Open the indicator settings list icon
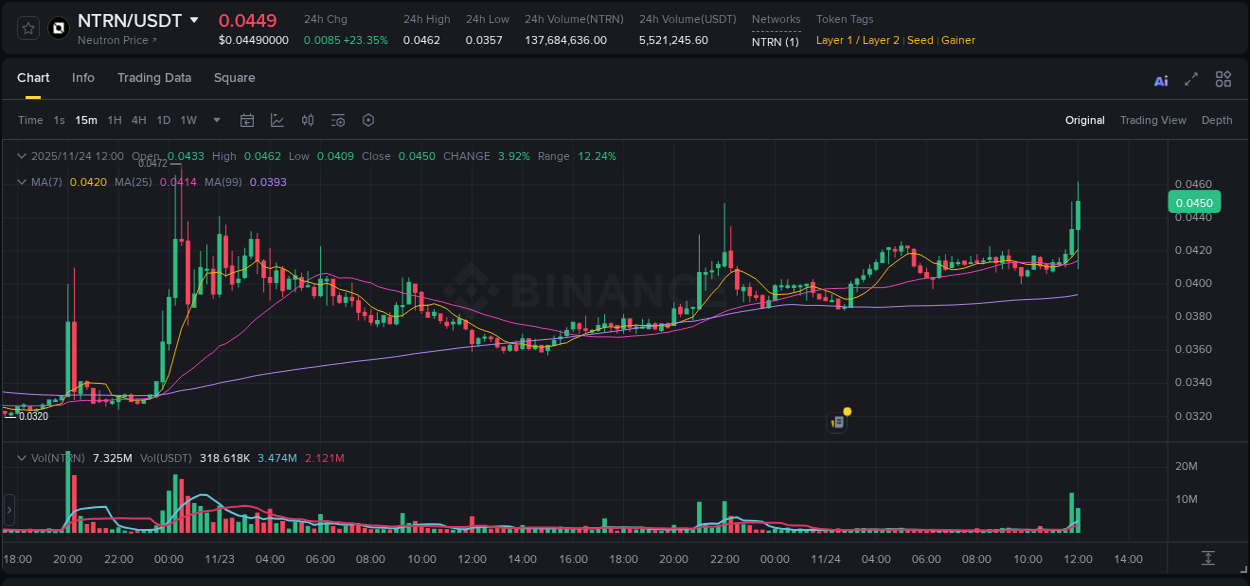This screenshot has width=1250, height=586. coord(337,120)
